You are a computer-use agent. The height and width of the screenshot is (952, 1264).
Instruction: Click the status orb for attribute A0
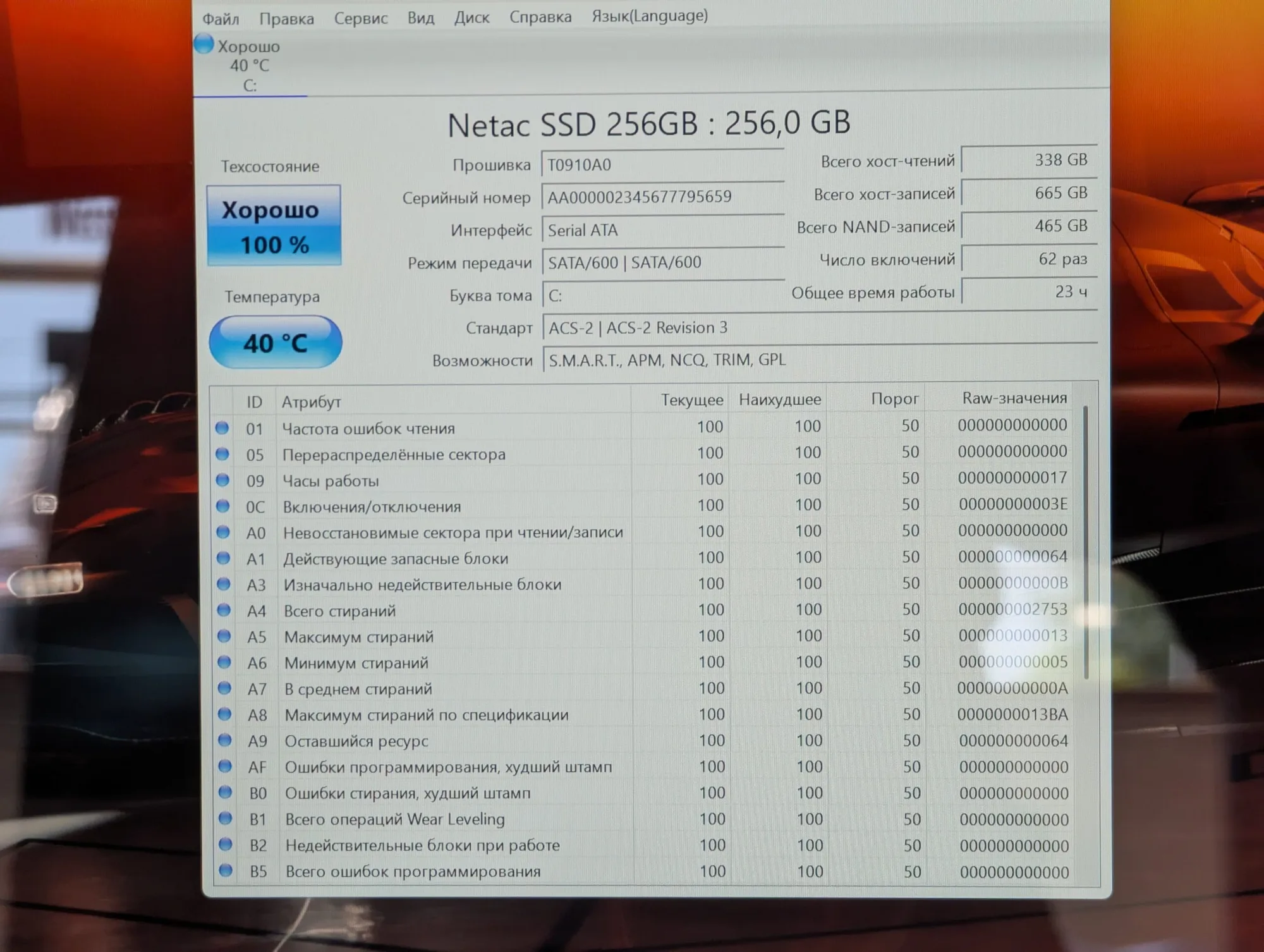coord(223,532)
